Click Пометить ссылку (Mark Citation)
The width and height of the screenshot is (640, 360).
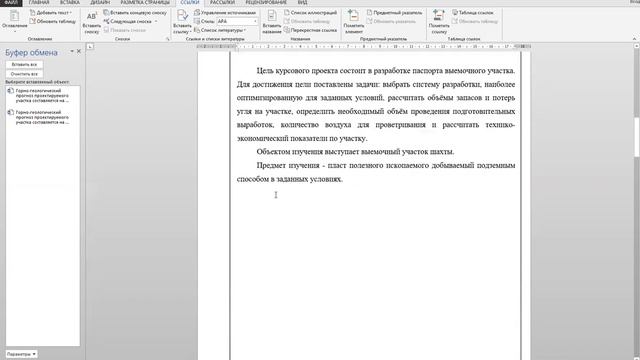(439, 22)
